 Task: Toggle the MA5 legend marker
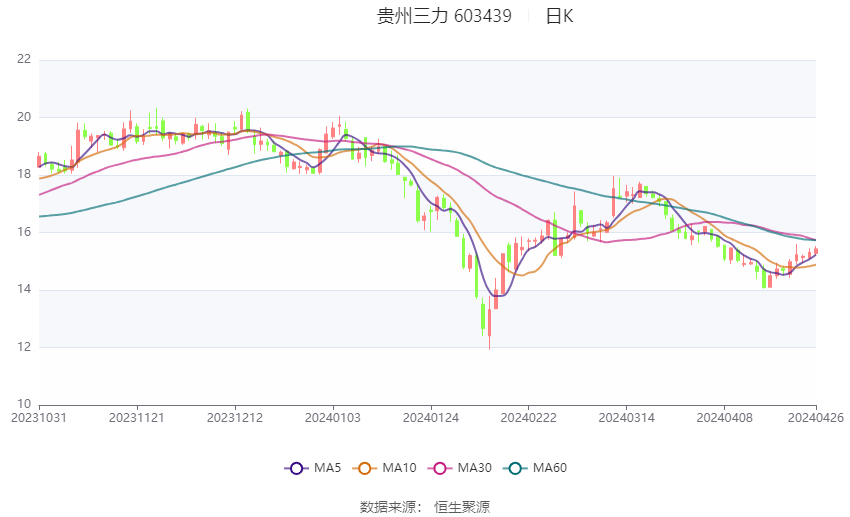pyautogui.click(x=296, y=468)
